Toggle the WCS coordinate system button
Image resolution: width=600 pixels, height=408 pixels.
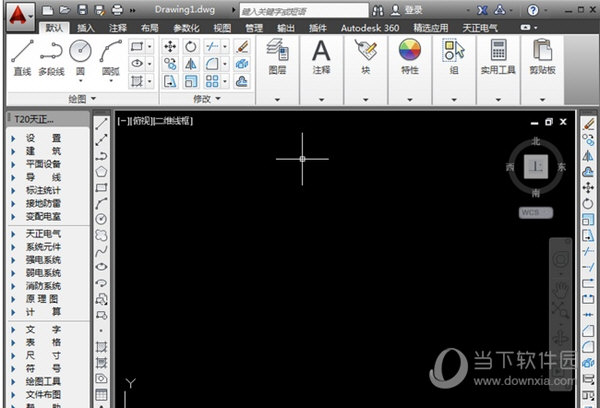click(x=536, y=212)
